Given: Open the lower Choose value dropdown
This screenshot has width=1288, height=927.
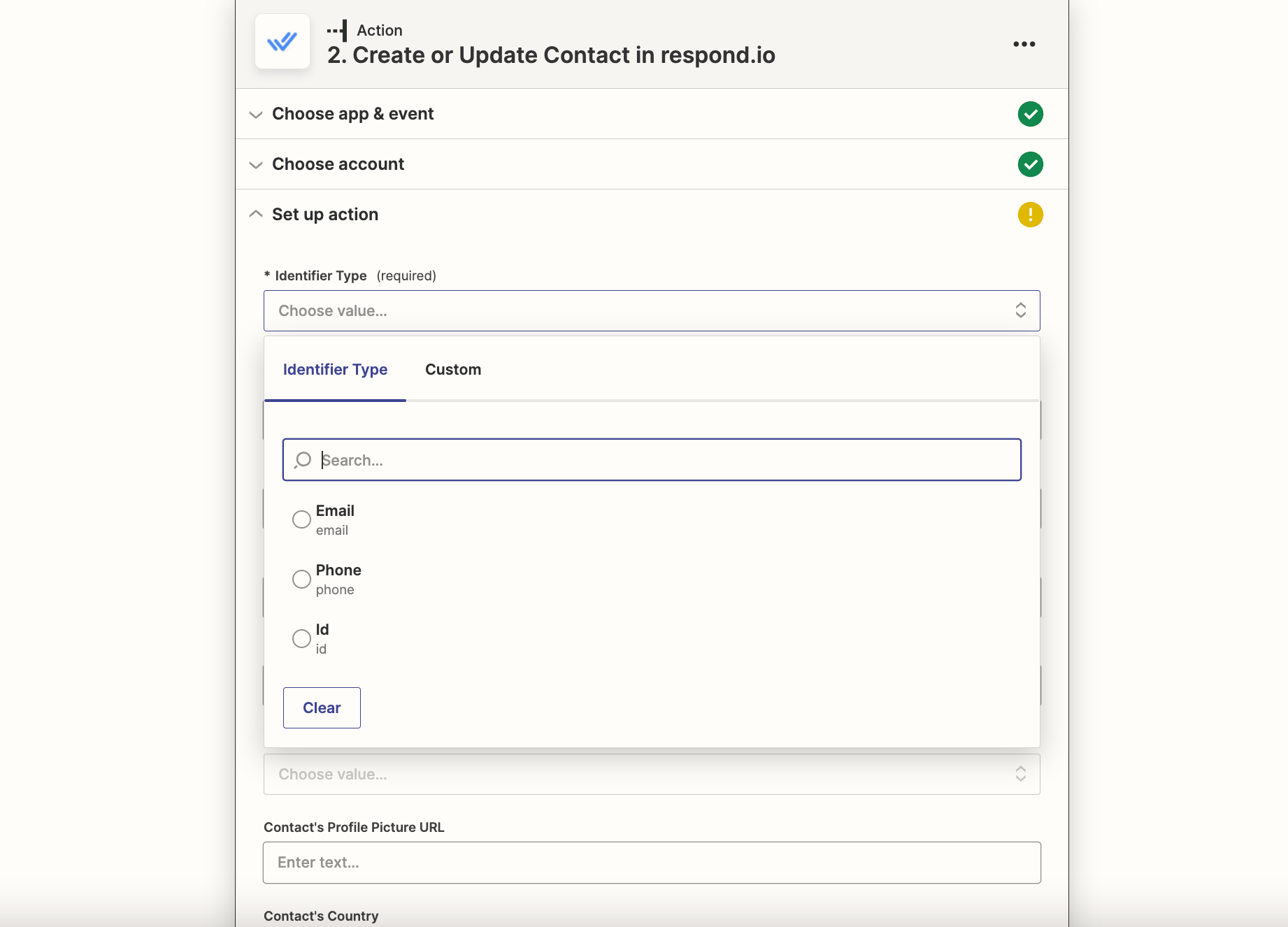Looking at the screenshot, I should [652, 774].
